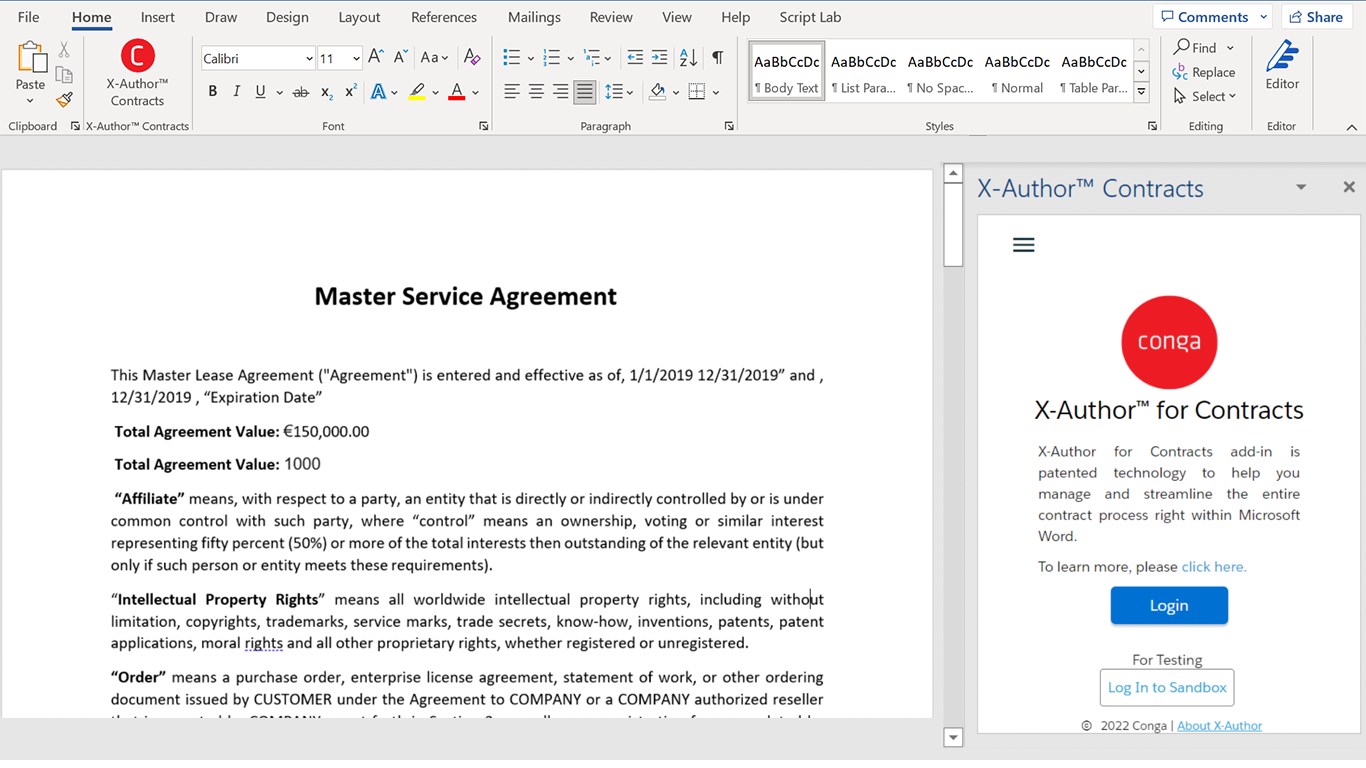This screenshot has width=1366, height=768.
Task: Toggle italic formatting
Action: click(237, 92)
